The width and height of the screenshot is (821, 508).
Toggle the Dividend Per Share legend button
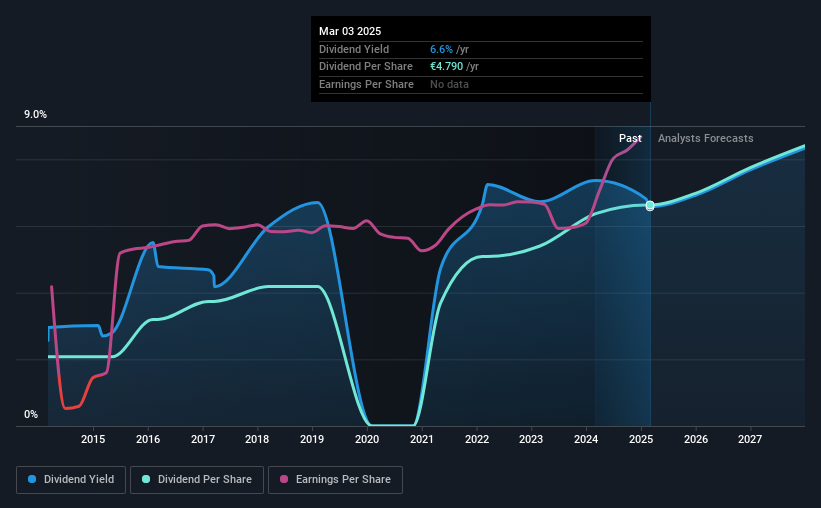[x=197, y=480]
